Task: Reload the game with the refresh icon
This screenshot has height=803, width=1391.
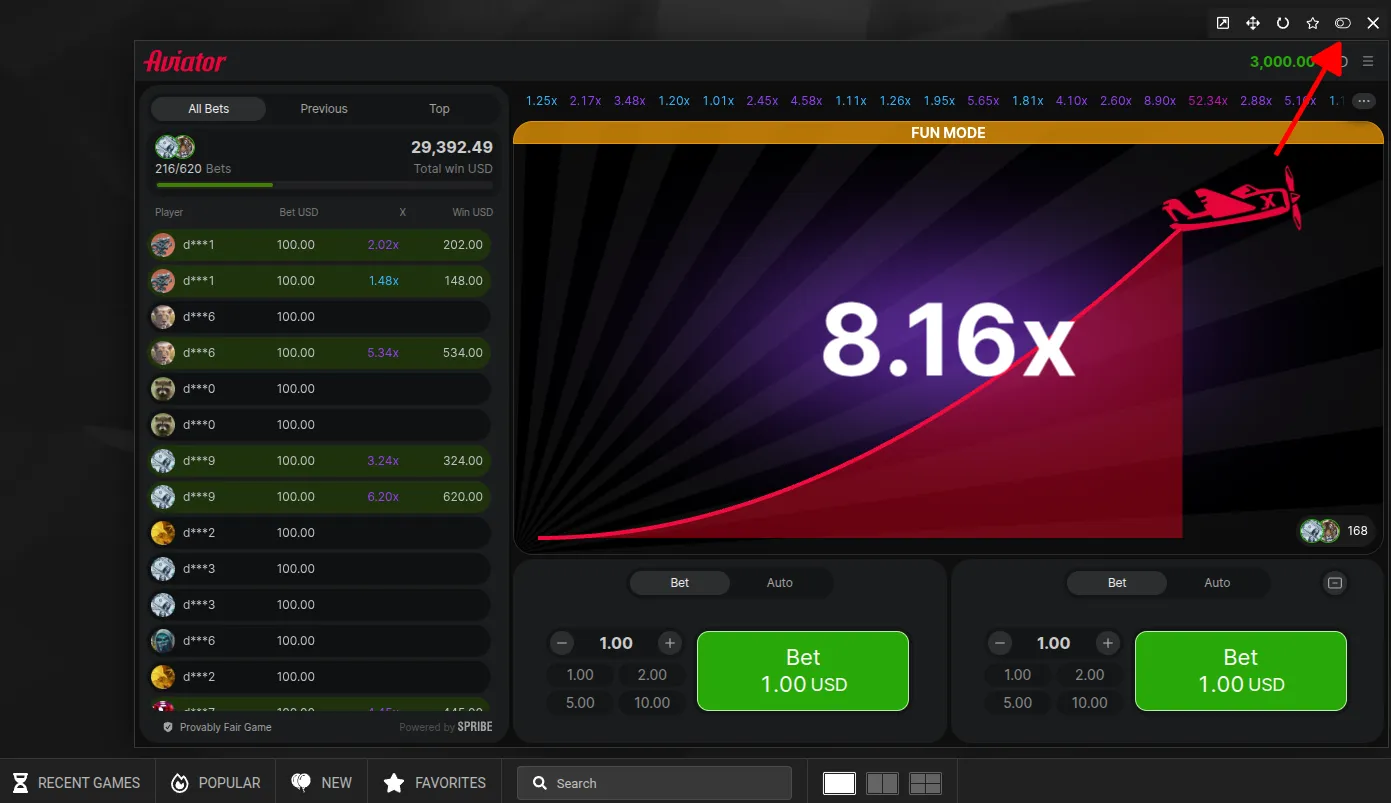Action: (1282, 23)
